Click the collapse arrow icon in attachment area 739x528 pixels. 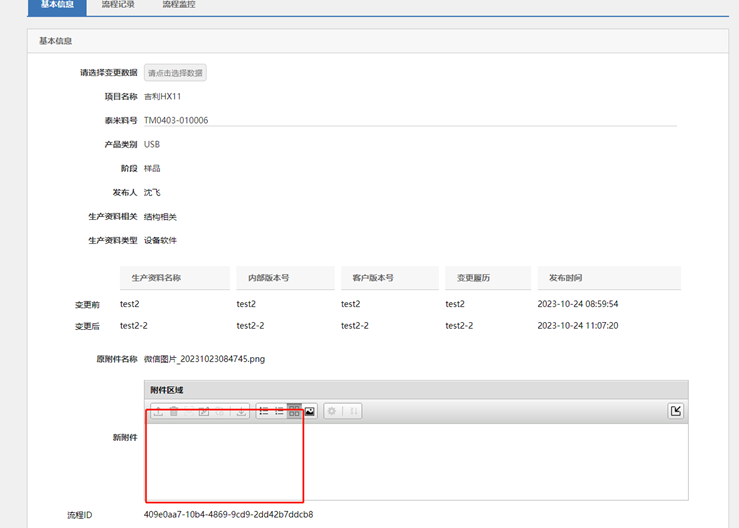676,411
